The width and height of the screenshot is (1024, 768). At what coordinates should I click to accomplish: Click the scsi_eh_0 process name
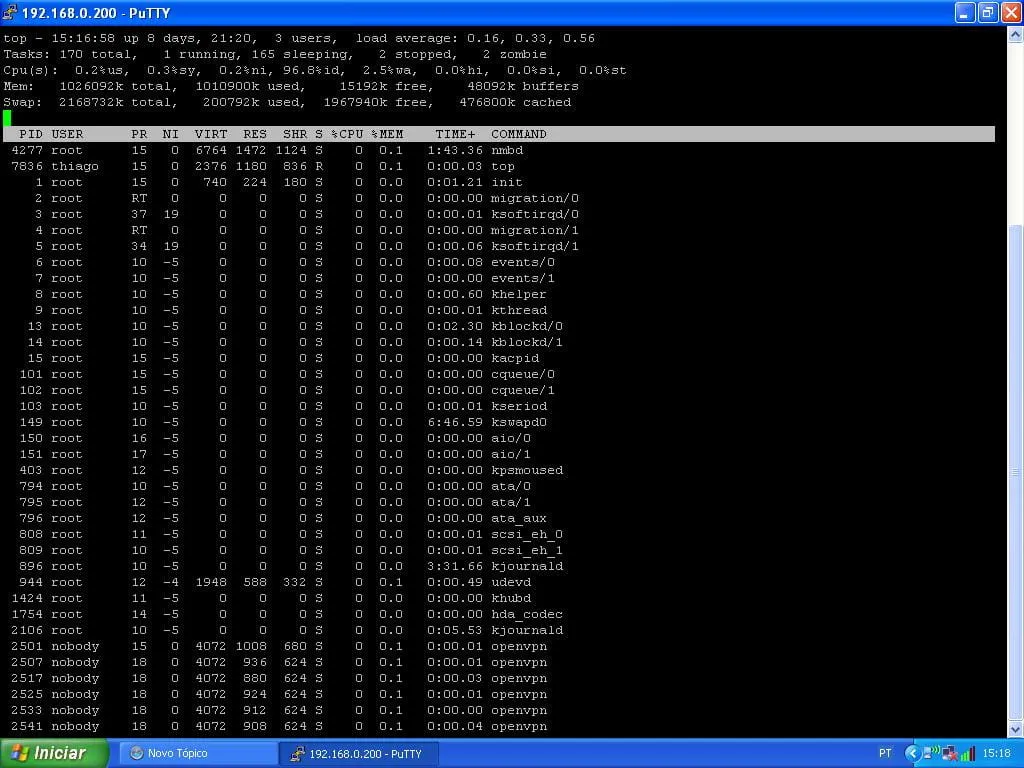click(527, 534)
